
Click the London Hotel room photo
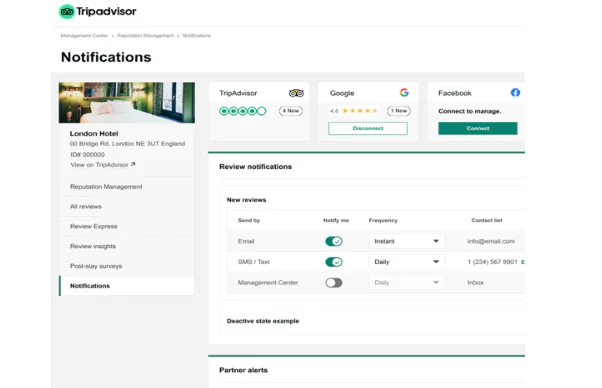[127, 102]
